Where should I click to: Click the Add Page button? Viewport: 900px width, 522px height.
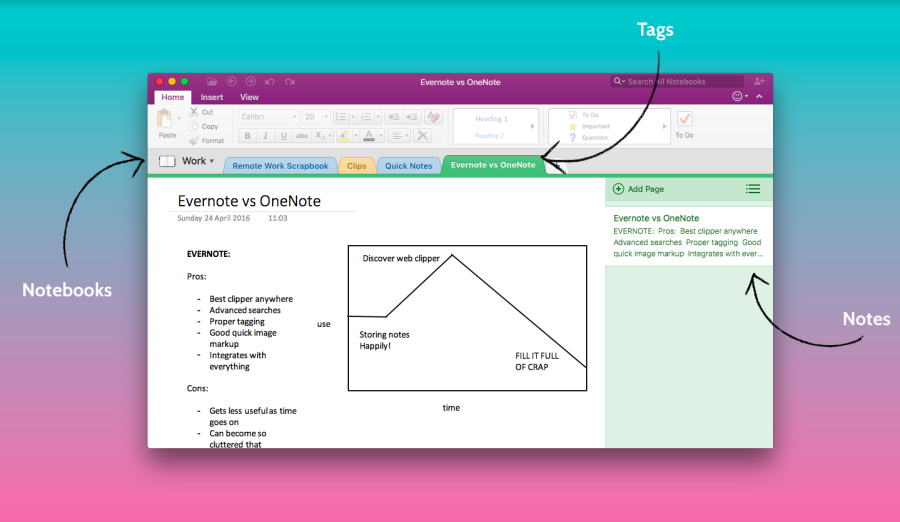point(638,189)
